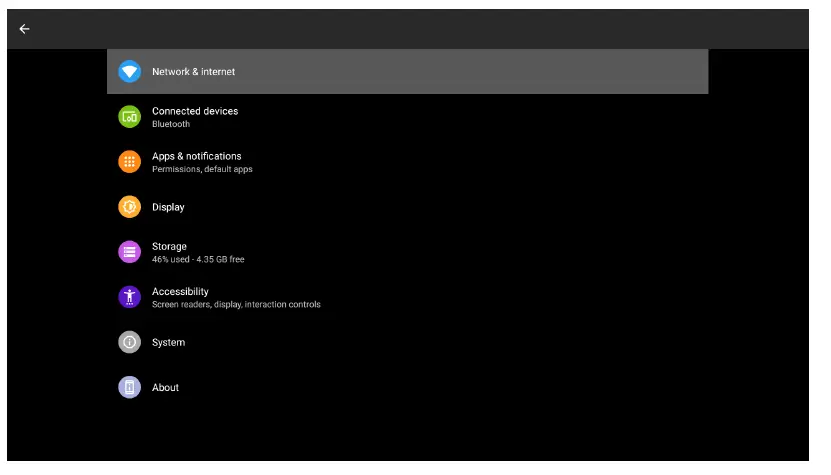The width and height of the screenshot is (831, 475).
Task: Click the "46% used - 4.35 GB free" text
Action: (x=198, y=259)
